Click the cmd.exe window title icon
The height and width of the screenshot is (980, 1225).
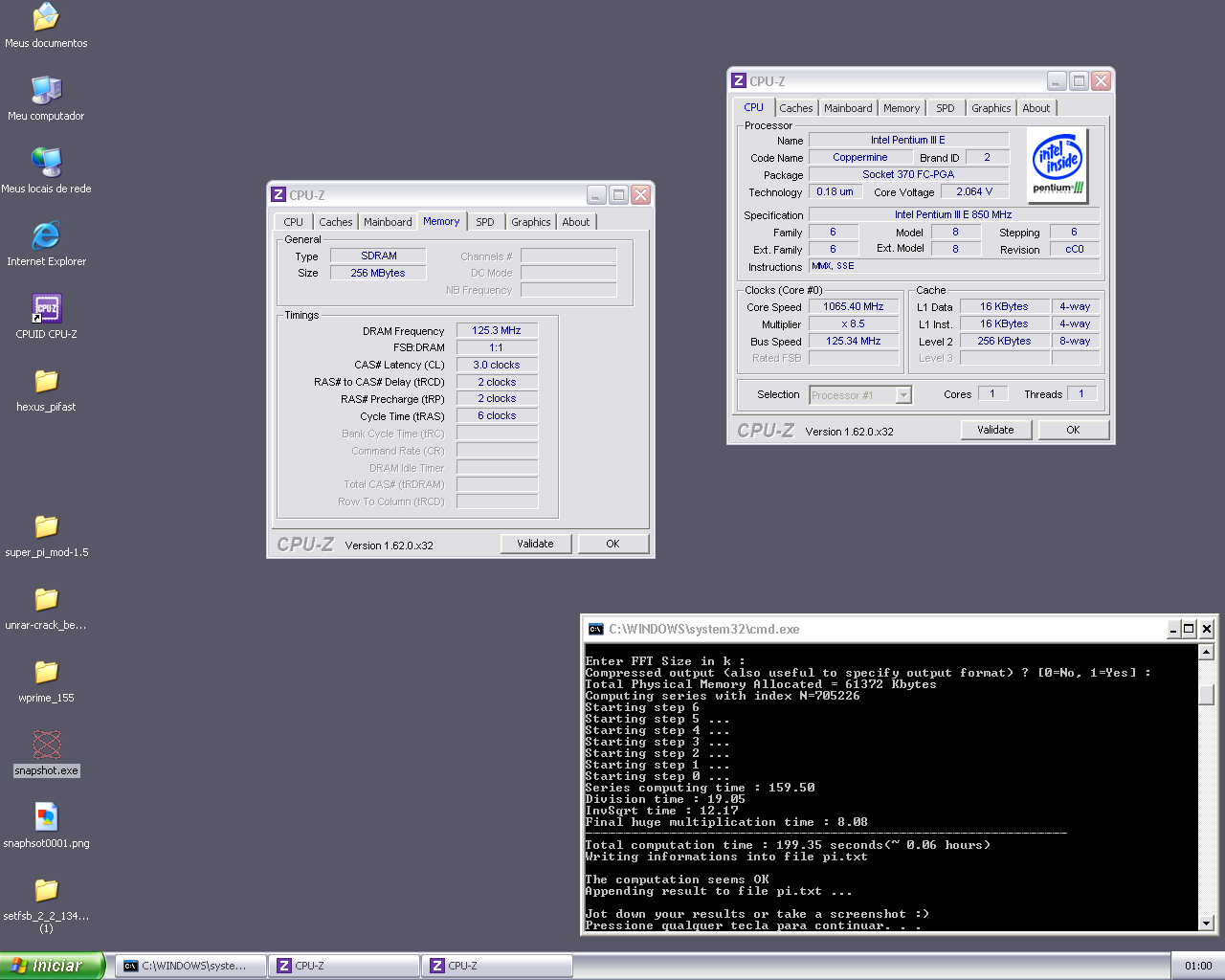[x=595, y=629]
